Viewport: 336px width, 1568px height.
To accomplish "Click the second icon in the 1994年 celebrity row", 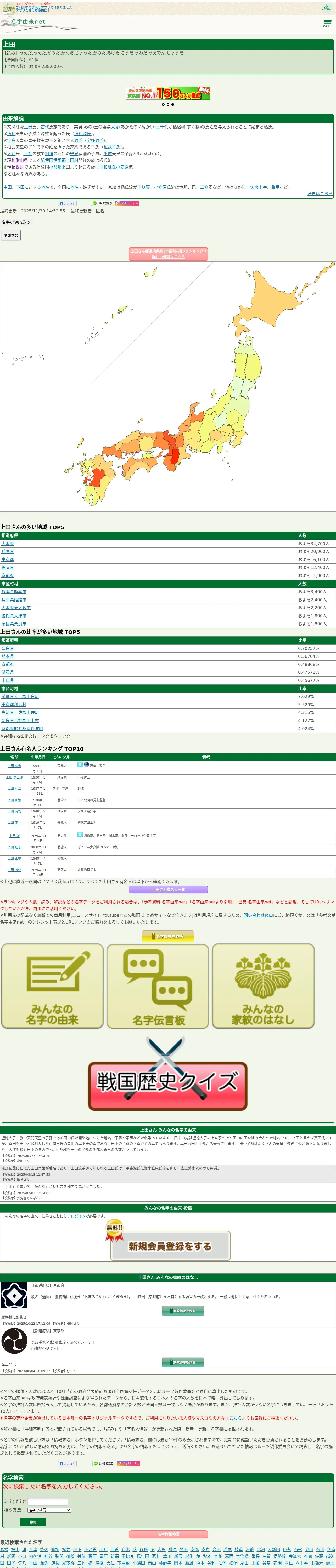I will [87, 764].
